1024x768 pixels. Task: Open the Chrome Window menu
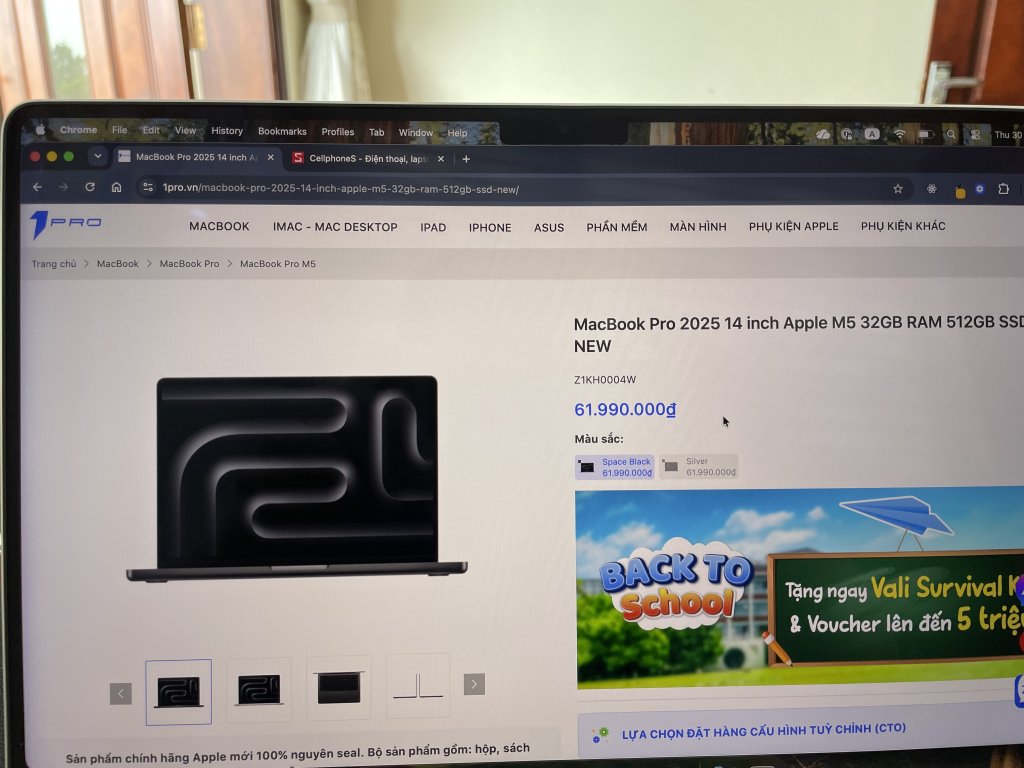coord(416,133)
